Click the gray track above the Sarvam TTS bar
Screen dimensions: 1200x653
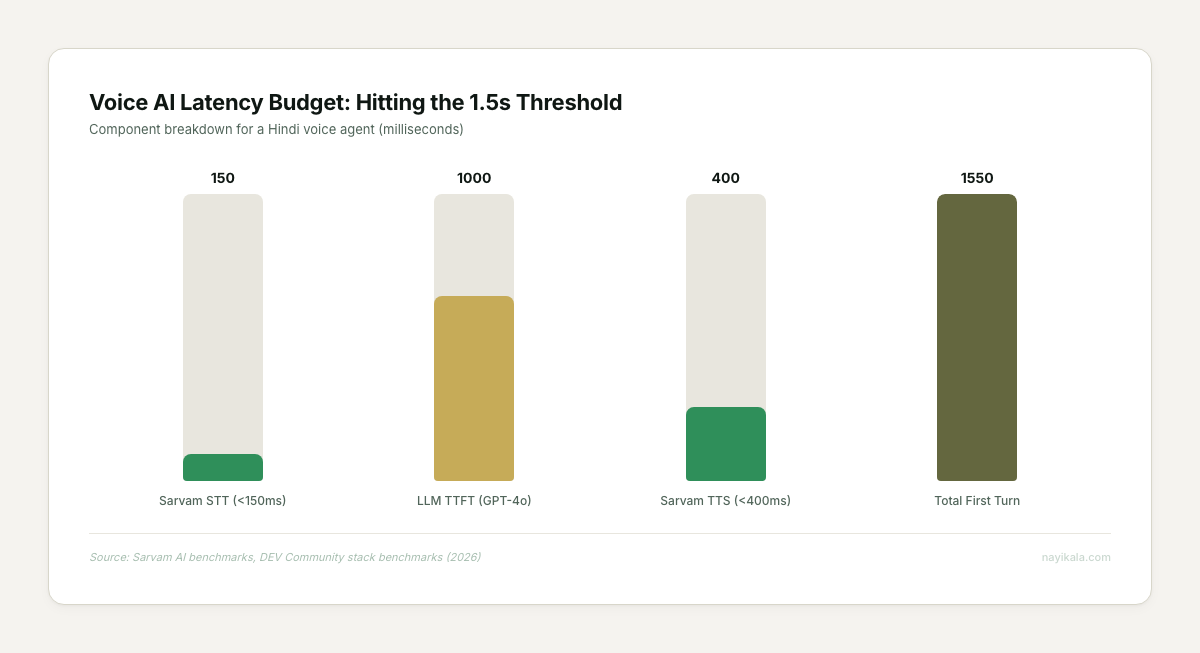726,300
